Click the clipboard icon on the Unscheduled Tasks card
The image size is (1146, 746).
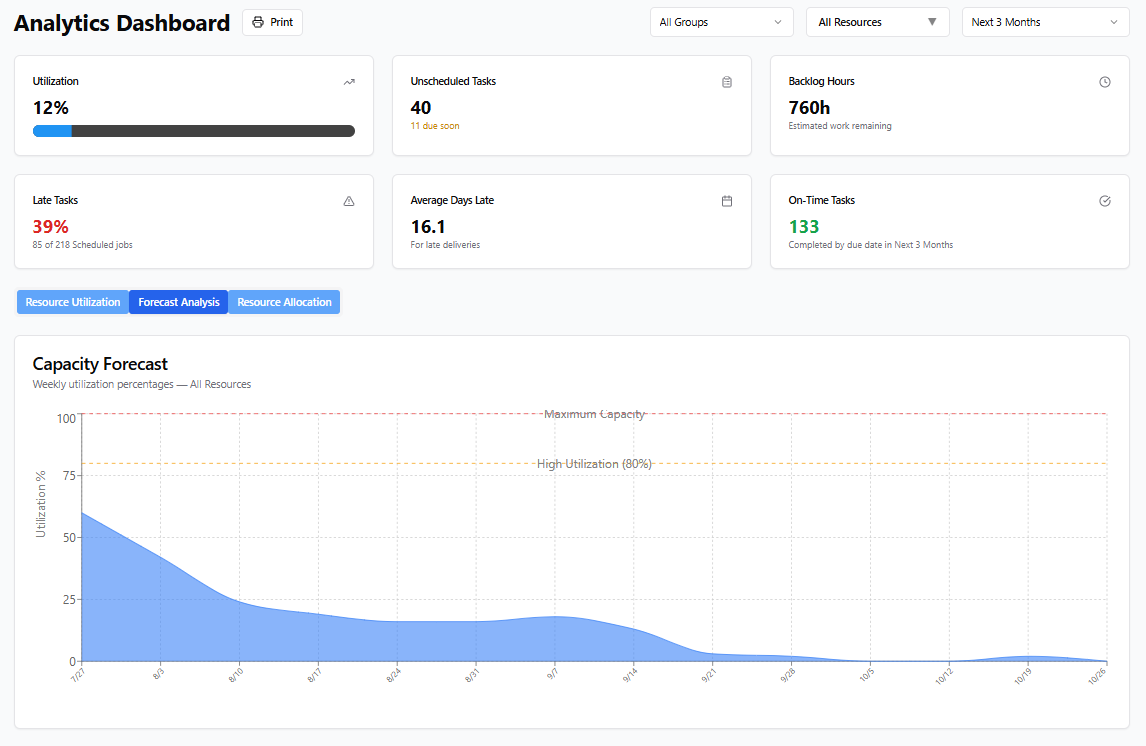726,82
